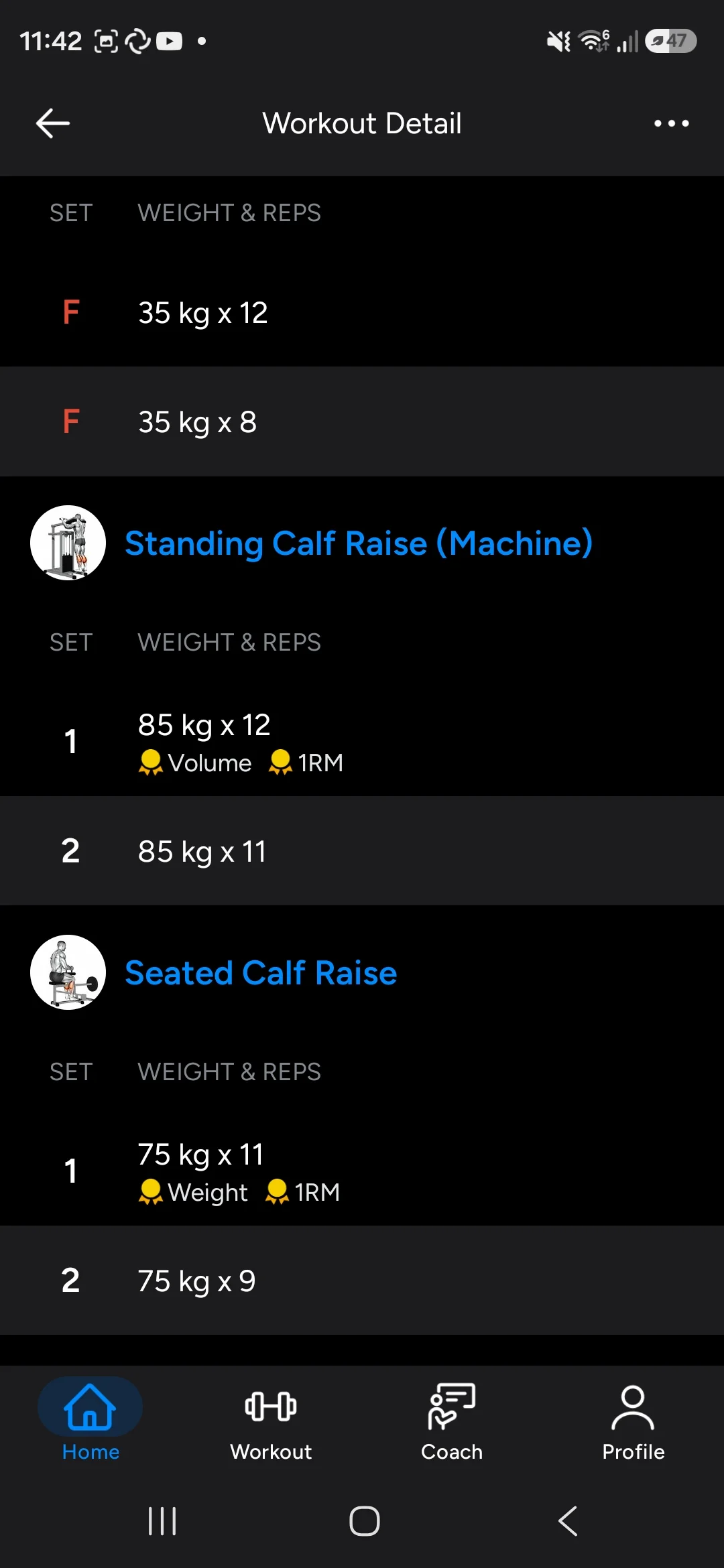This screenshot has height=1568, width=724.
Task: Select the failure set 35 kg x 12
Action: (362, 312)
